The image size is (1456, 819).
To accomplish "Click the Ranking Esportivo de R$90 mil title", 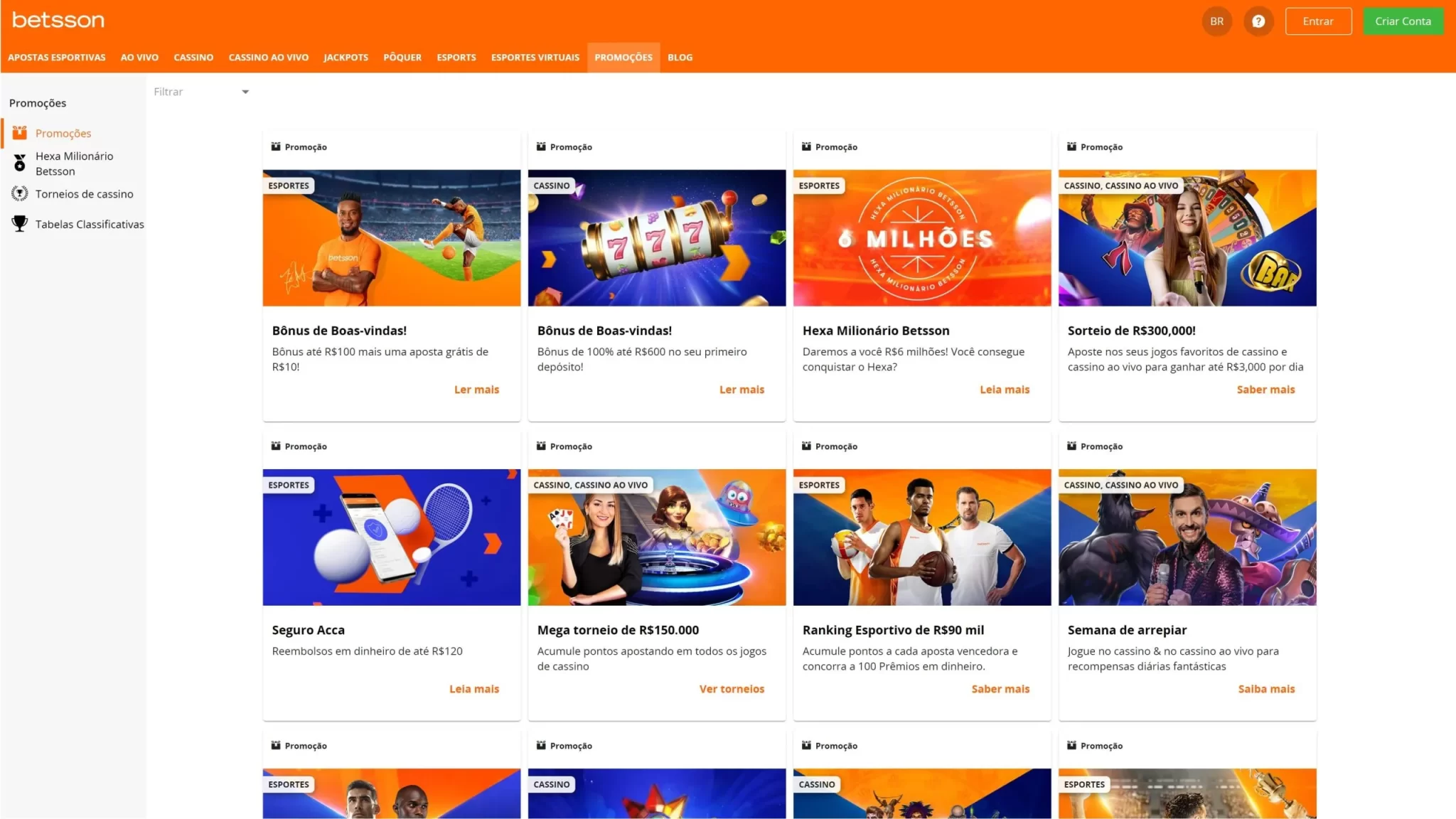I will (x=893, y=630).
